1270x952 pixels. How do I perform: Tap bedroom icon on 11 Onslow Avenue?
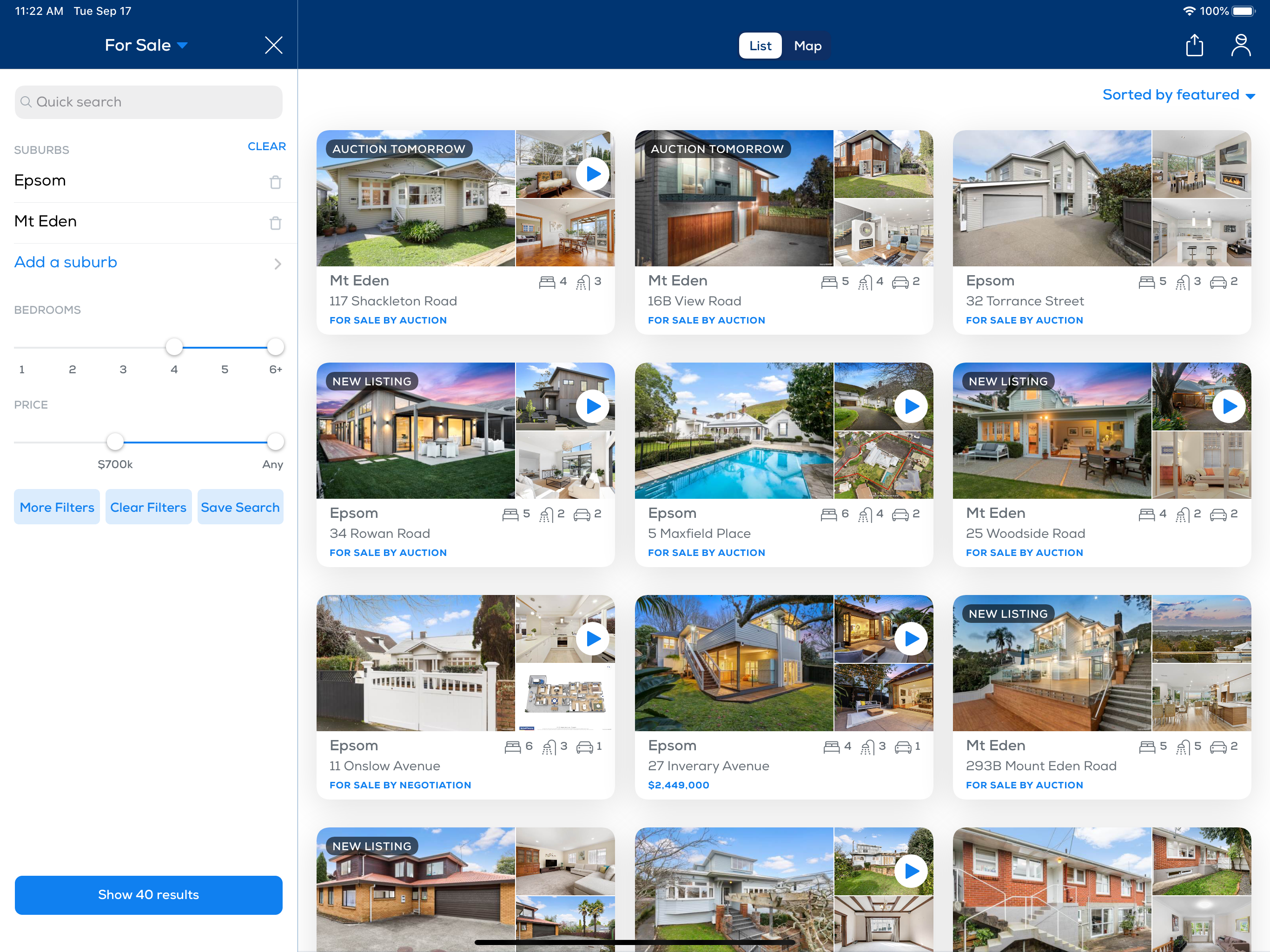[x=513, y=747]
